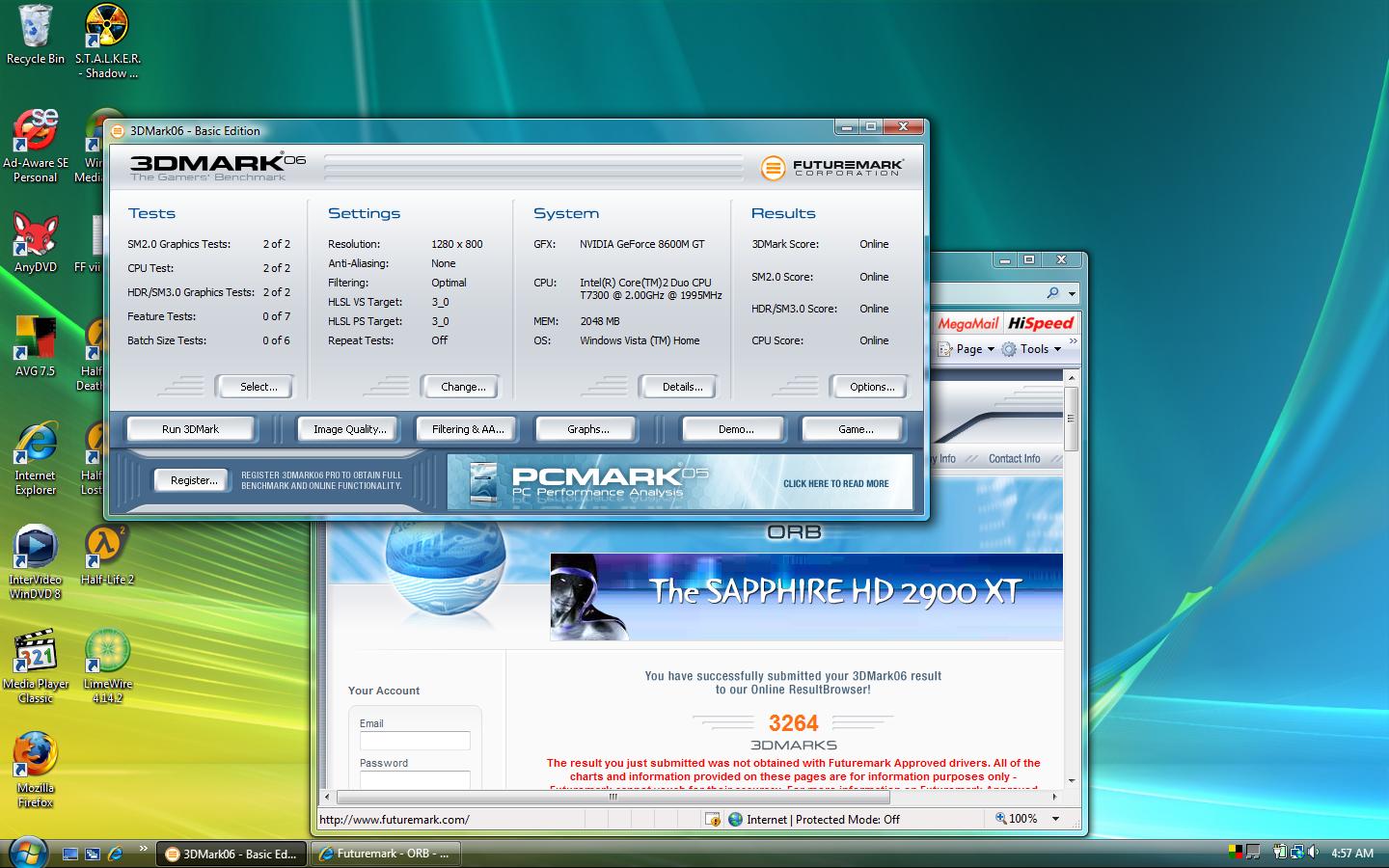Image resolution: width=1389 pixels, height=868 pixels.
Task: Click the MegaMail link in the browser
Action: [967, 323]
